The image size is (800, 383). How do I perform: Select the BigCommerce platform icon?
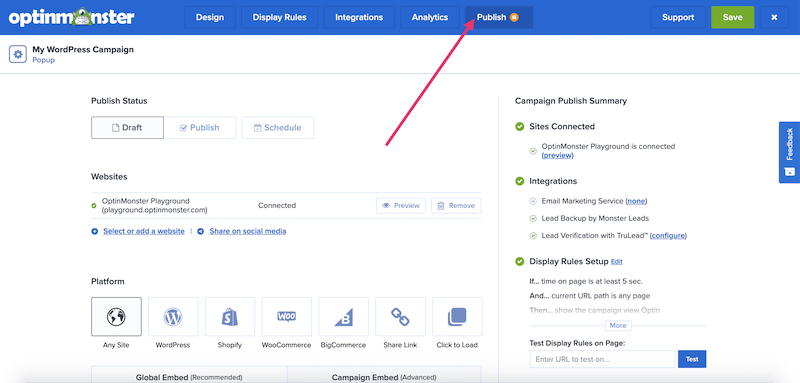343,317
